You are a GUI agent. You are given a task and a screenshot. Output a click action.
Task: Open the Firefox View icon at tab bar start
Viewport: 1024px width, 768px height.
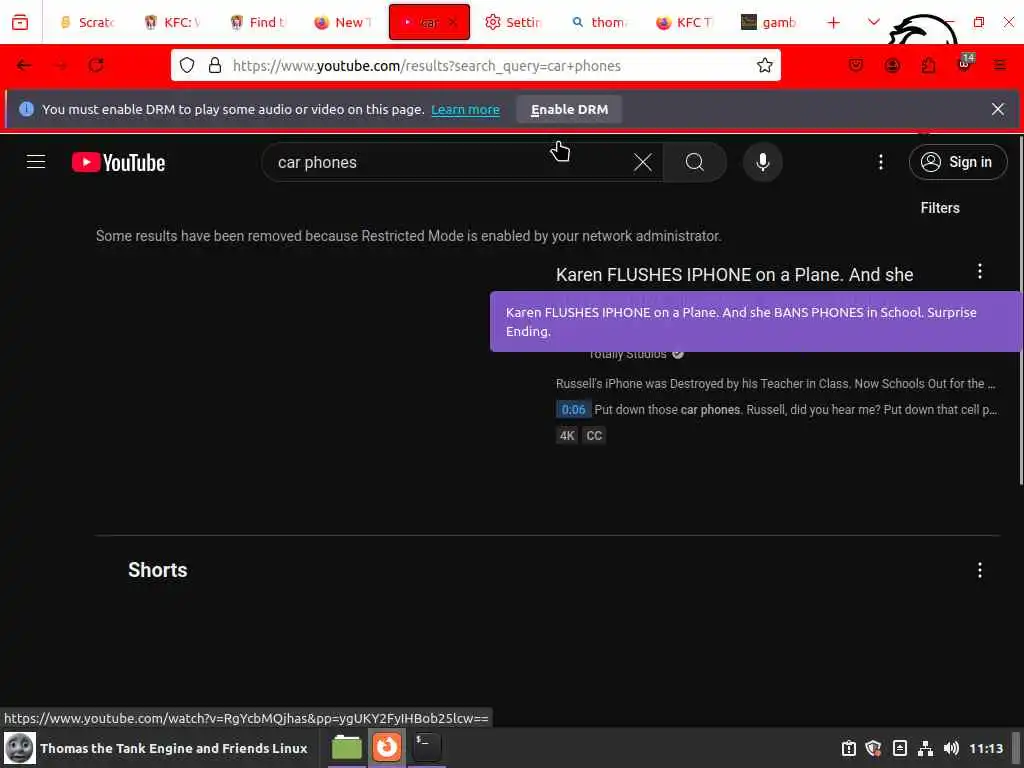pos(20,22)
